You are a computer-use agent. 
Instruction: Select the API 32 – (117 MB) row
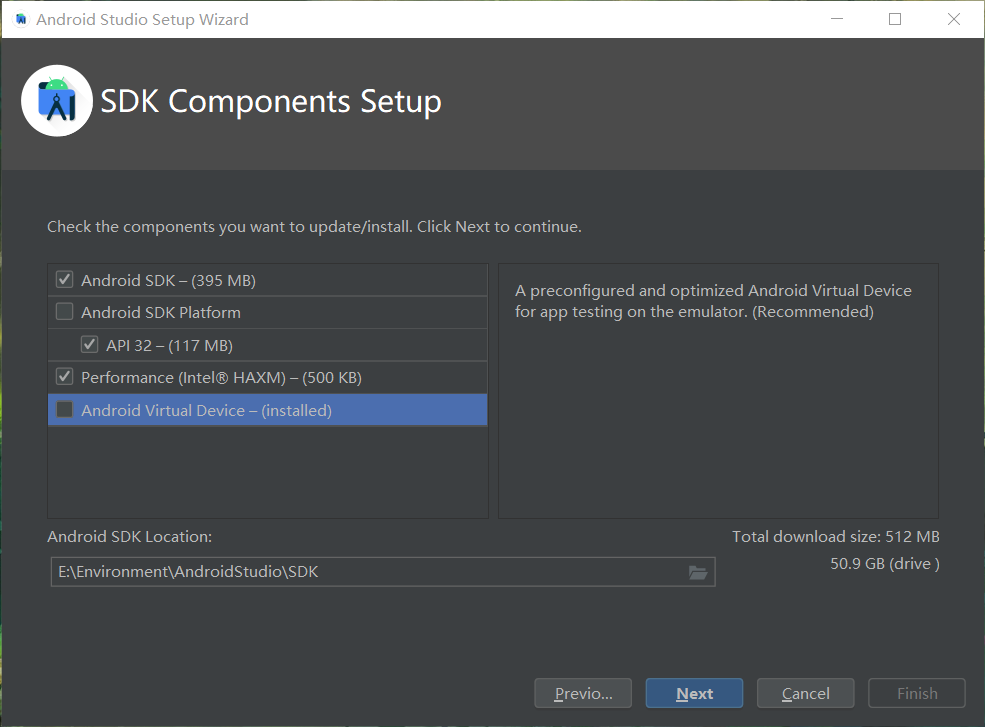pyautogui.click(x=268, y=345)
